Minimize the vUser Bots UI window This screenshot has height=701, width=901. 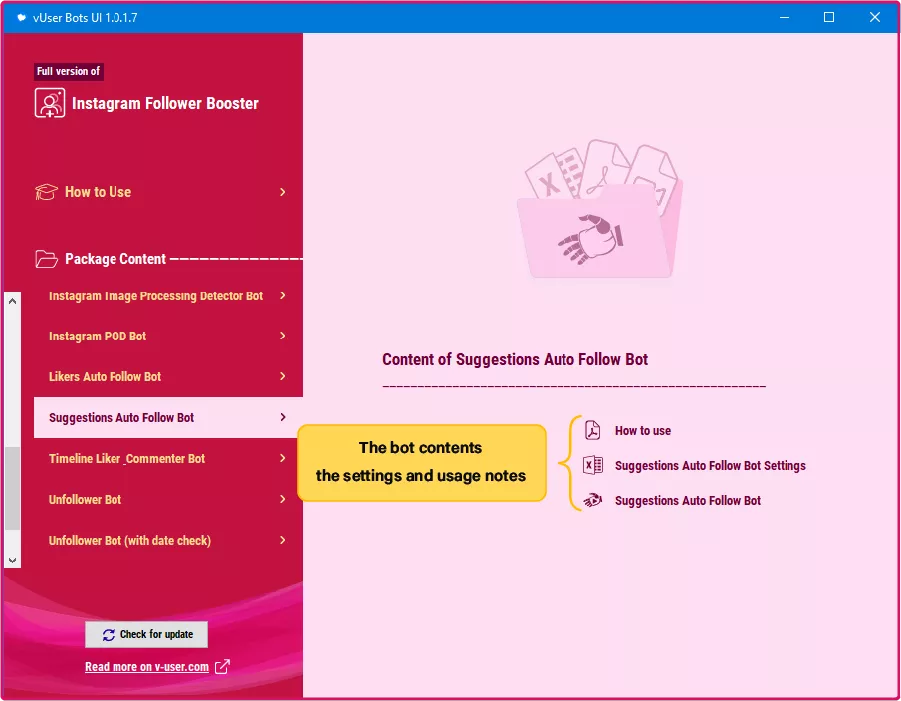pyautogui.click(x=784, y=17)
